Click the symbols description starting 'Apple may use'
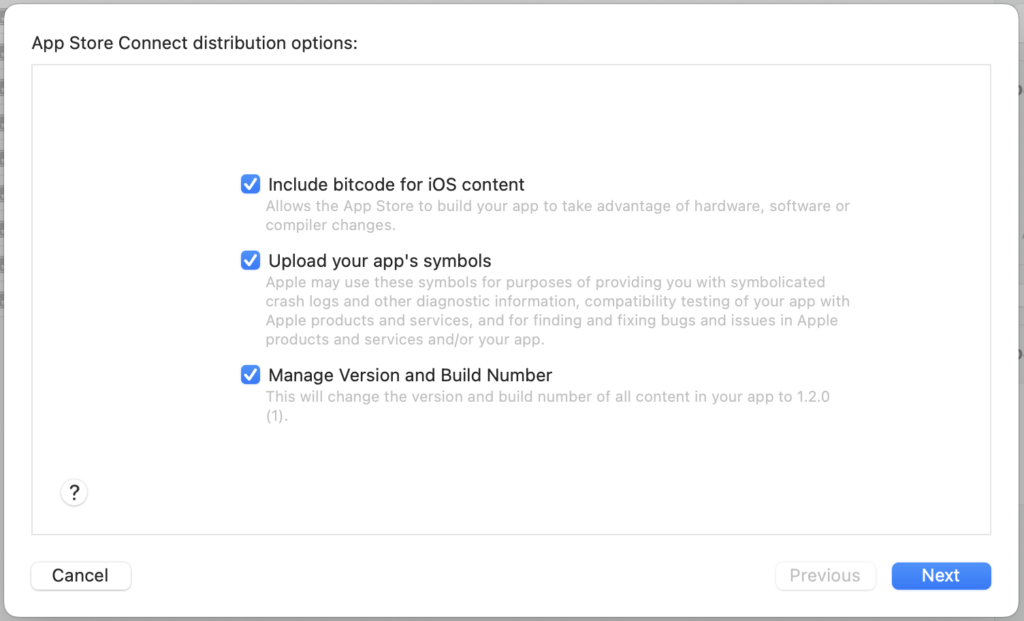Viewport: 1024px width, 621px height. (557, 311)
